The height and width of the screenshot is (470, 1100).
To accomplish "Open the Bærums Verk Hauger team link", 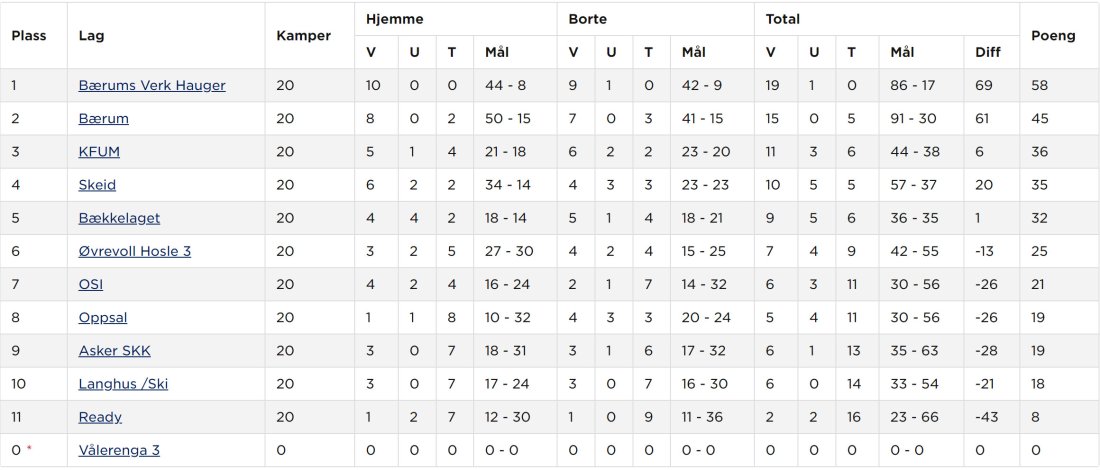I will coord(152,86).
